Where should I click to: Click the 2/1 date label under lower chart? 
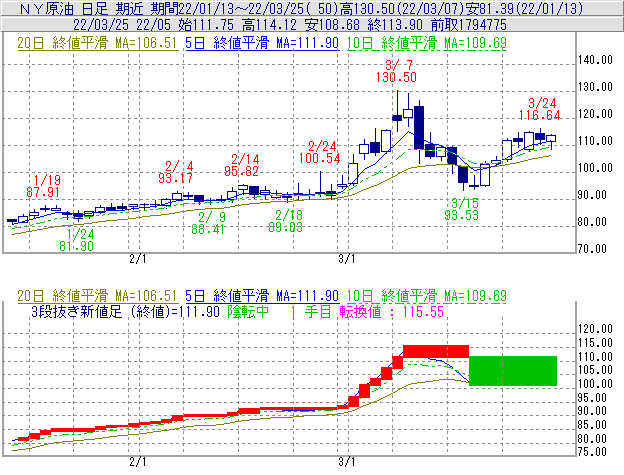138,462
